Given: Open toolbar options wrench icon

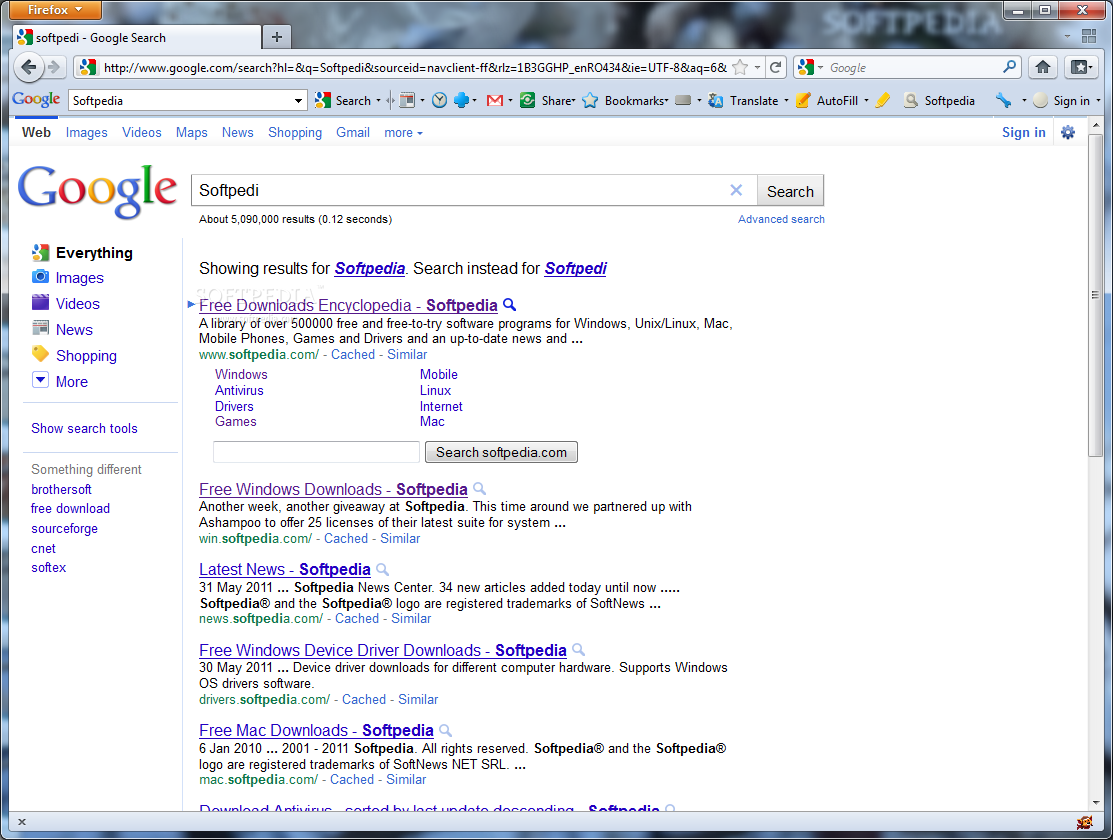Looking at the screenshot, I should point(1003,101).
